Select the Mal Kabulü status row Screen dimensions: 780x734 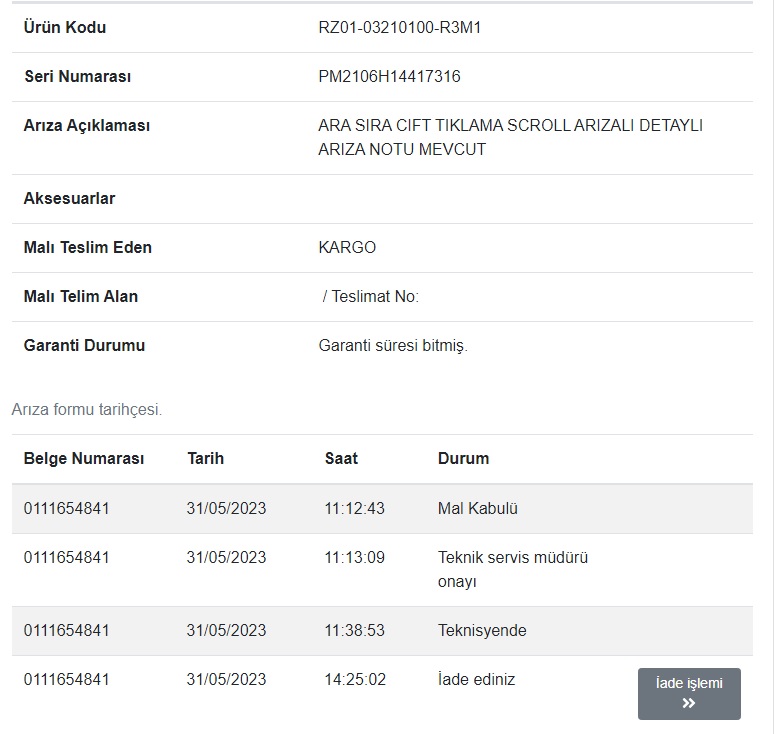pos(382,509)
